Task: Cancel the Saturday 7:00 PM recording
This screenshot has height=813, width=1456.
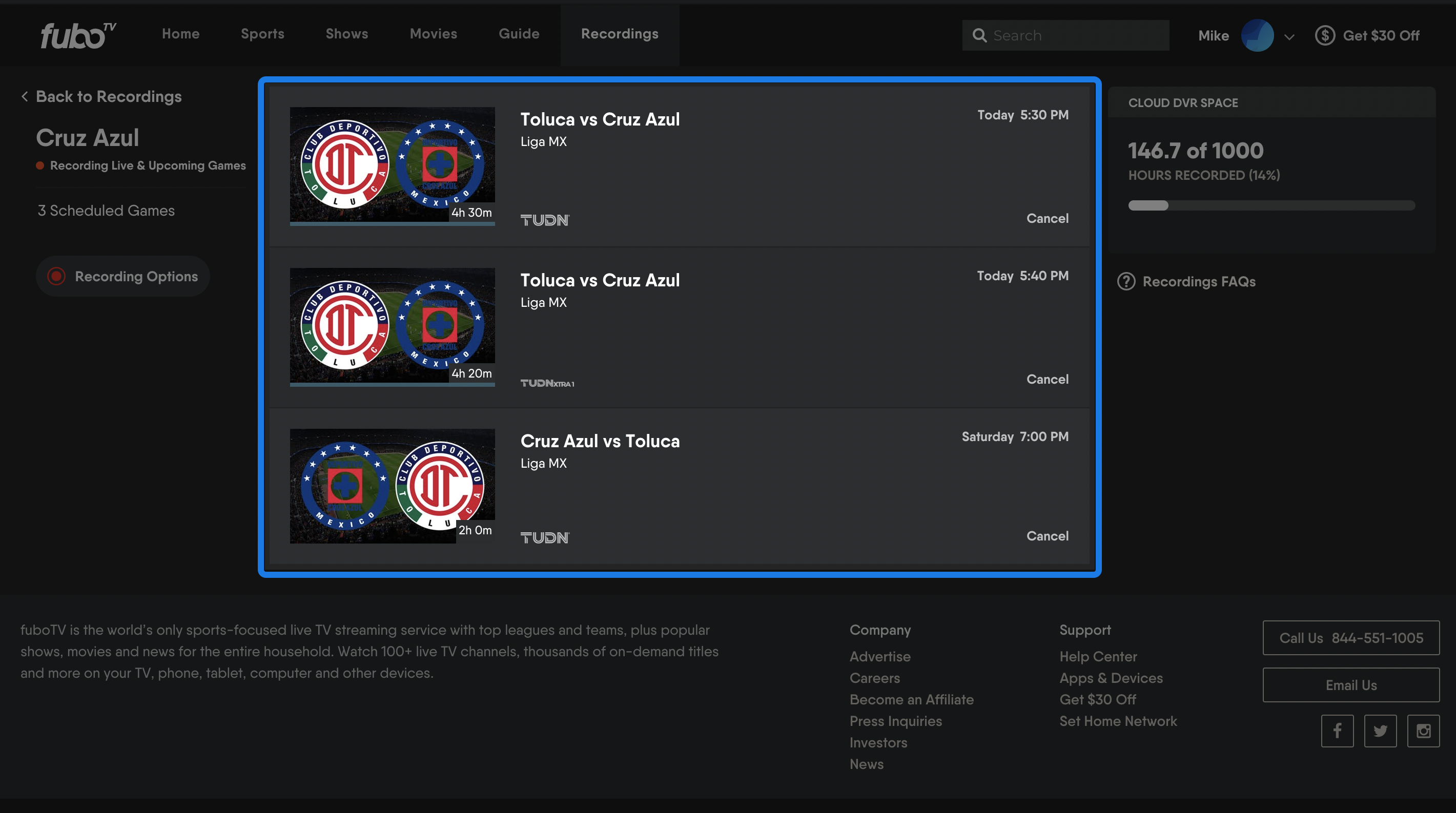Action: (x=1048, y=536)
